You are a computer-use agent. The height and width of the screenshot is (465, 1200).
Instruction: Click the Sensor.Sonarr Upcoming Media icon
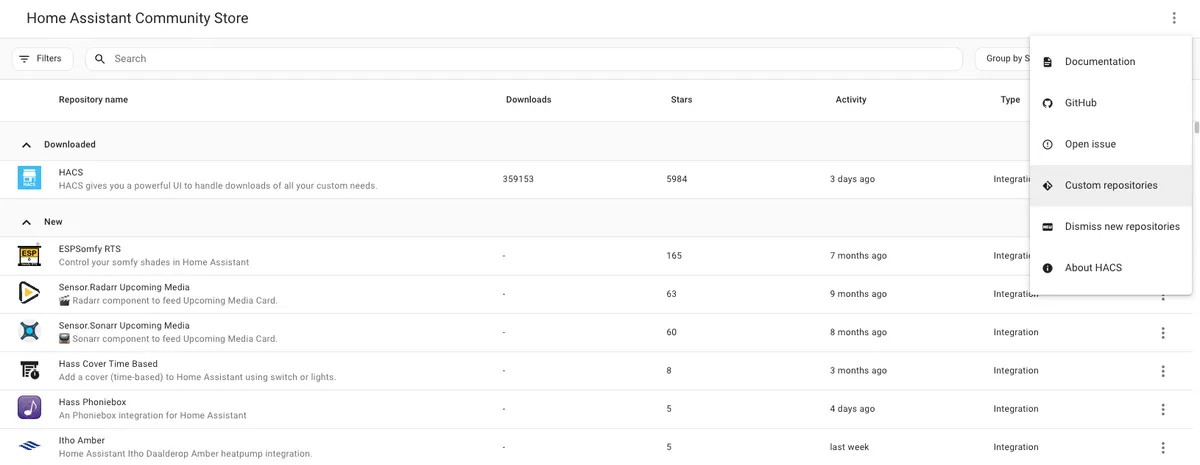pyautogui.click(x=29, y=332)
